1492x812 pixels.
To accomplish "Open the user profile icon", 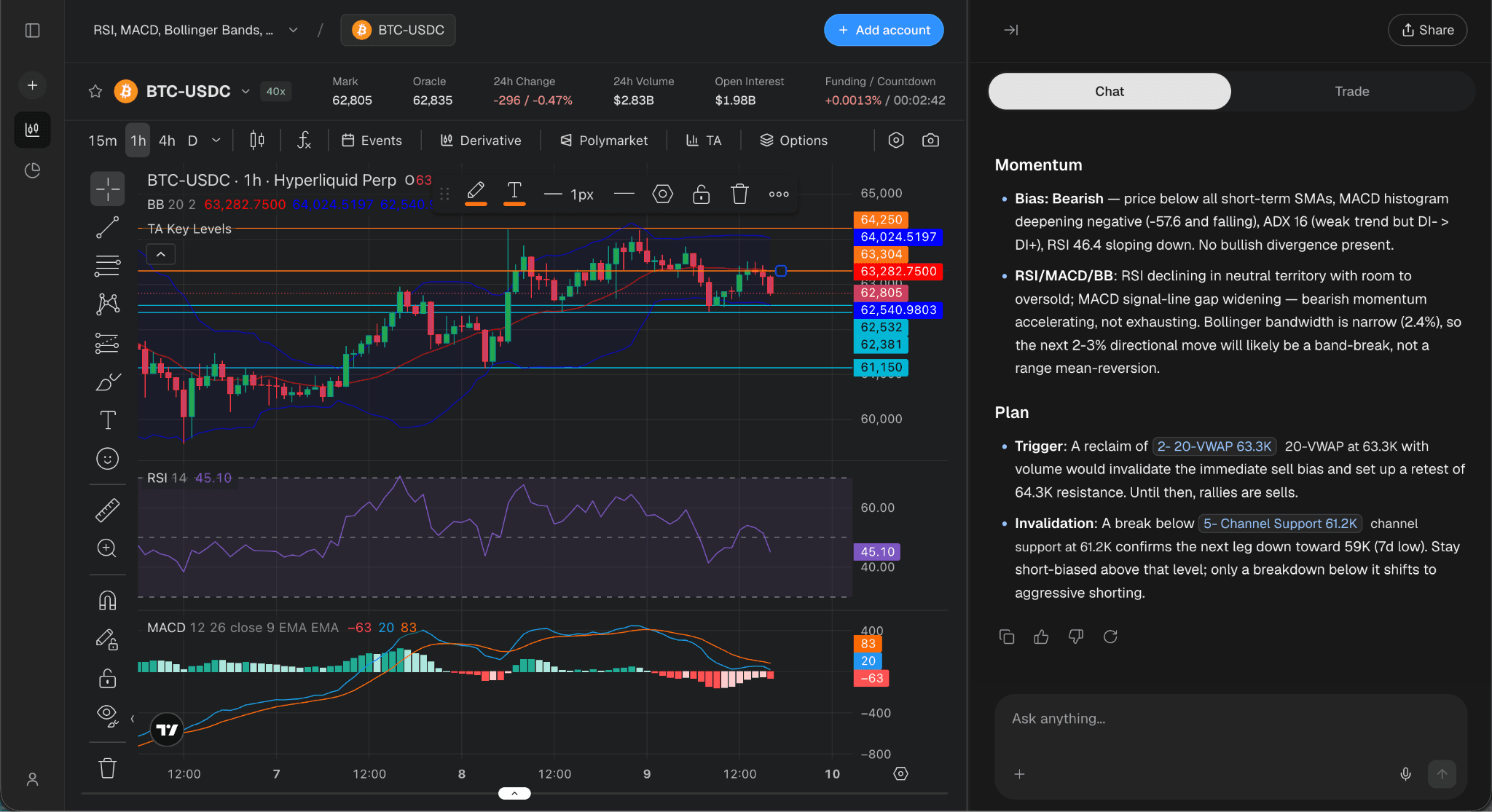I will pyautogui.click(x=32, y=779).
